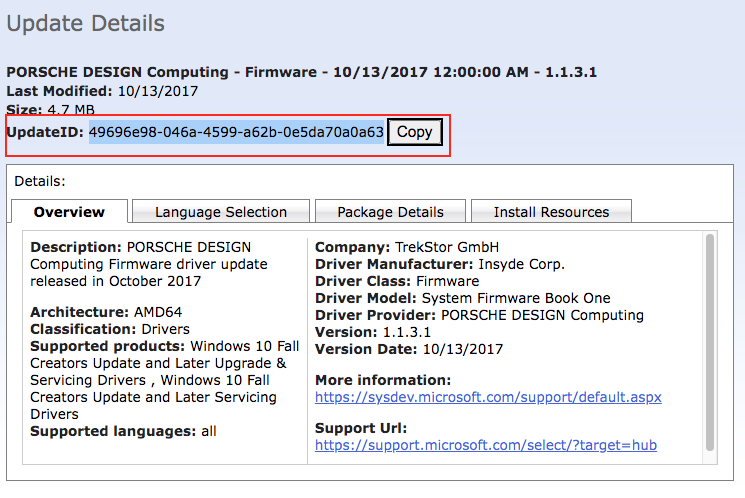This screenshot has height=498, width=745.
Task: Open the sysdev.microsoft.com More information link
Action: [x=488, y=397]
